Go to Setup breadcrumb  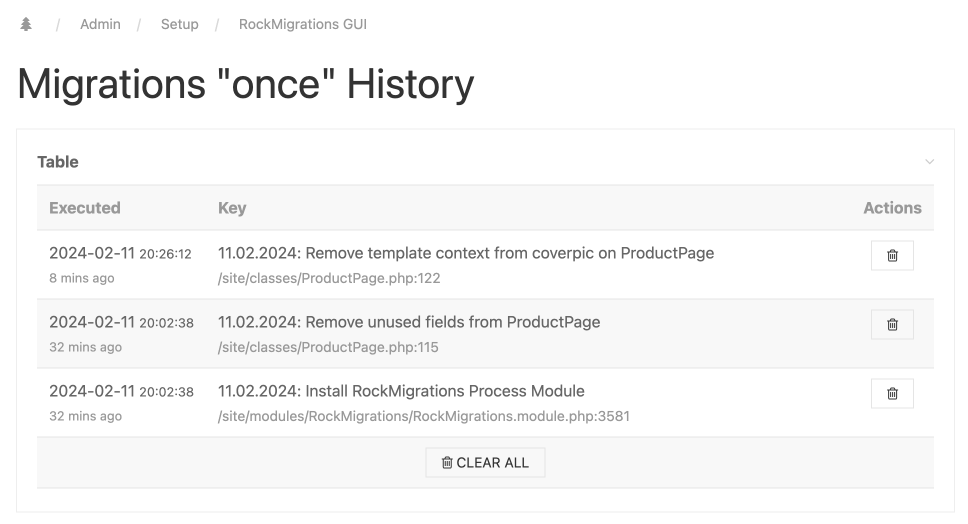(180, 24)
